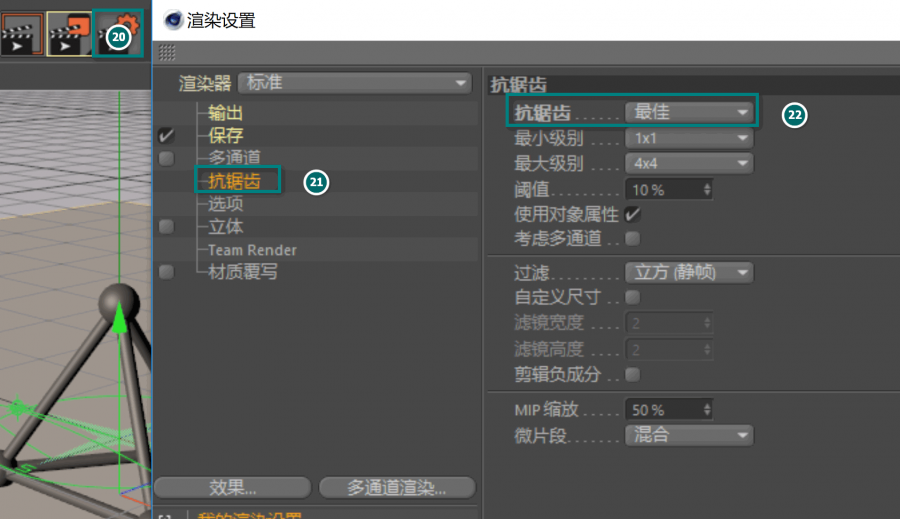Select 选项 in the settings list
The width and height of the screenshot is (900, 519).
225,204
